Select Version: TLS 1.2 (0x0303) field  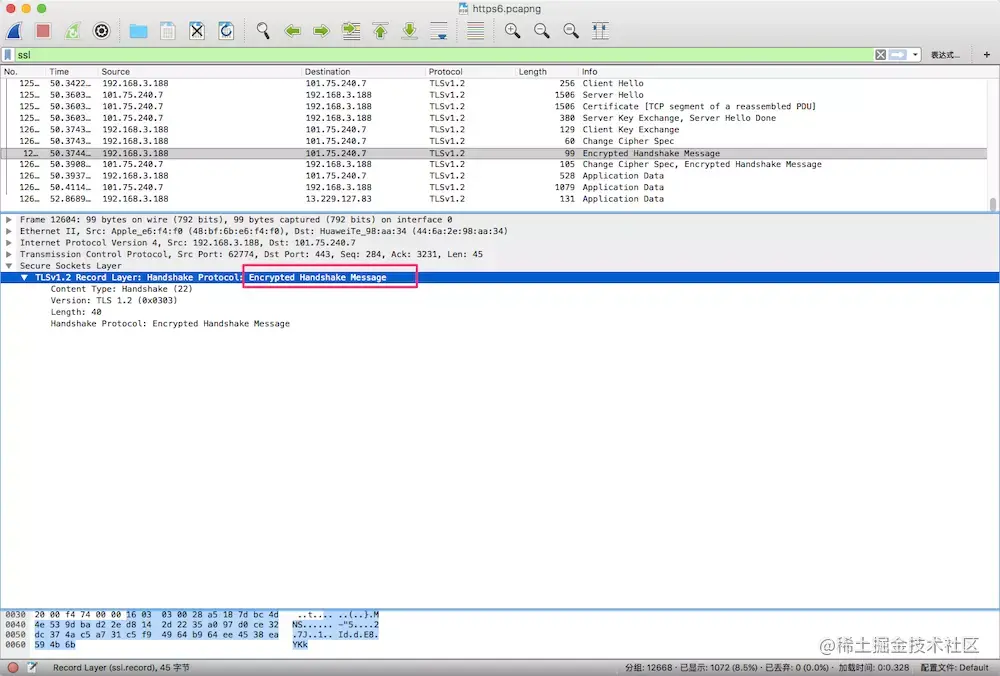pos(114,300)
